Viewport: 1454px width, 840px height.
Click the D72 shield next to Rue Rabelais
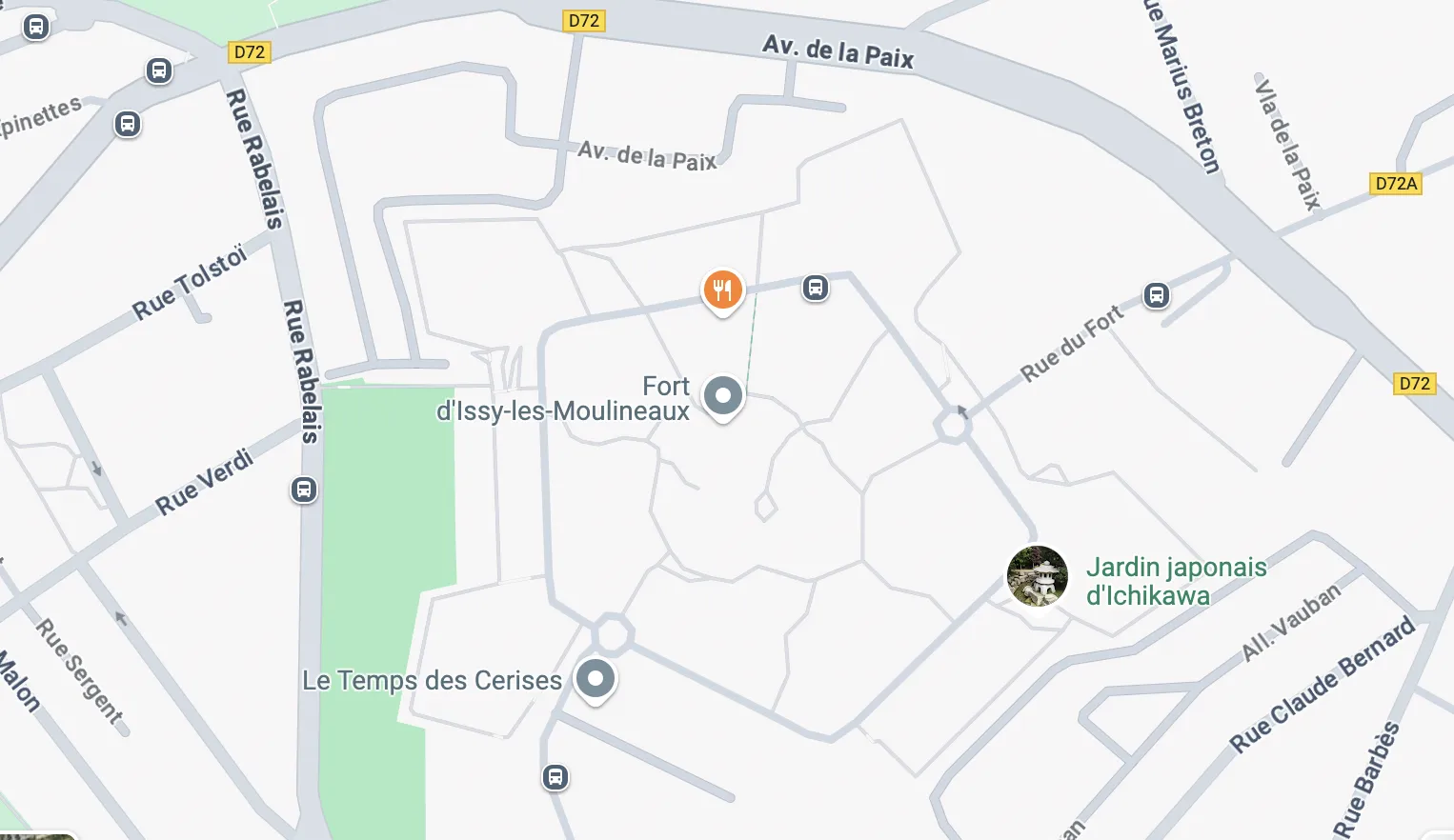click(250, 52)
